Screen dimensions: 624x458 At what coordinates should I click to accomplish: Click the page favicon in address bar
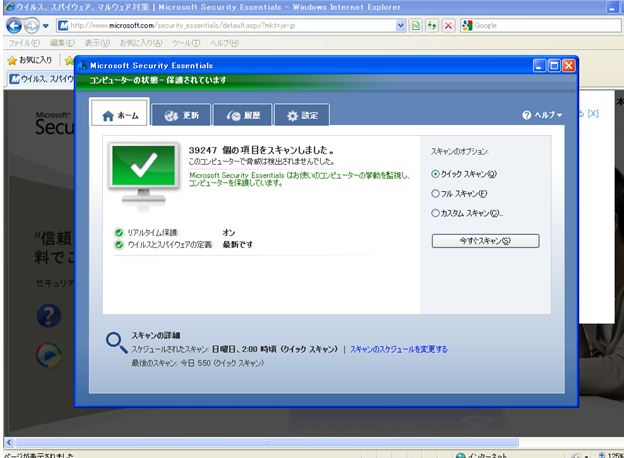63,25
